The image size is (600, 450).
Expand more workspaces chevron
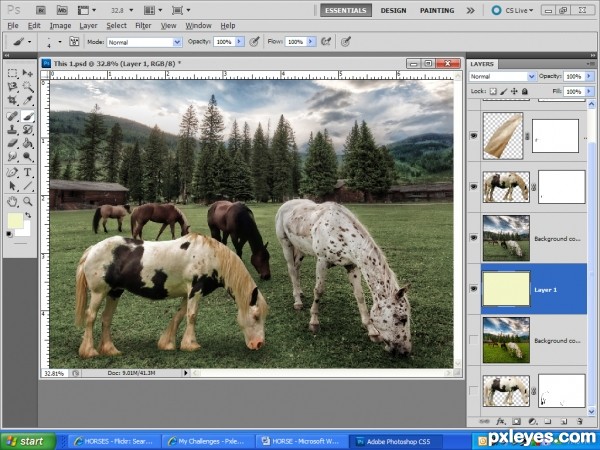point(470,11)
